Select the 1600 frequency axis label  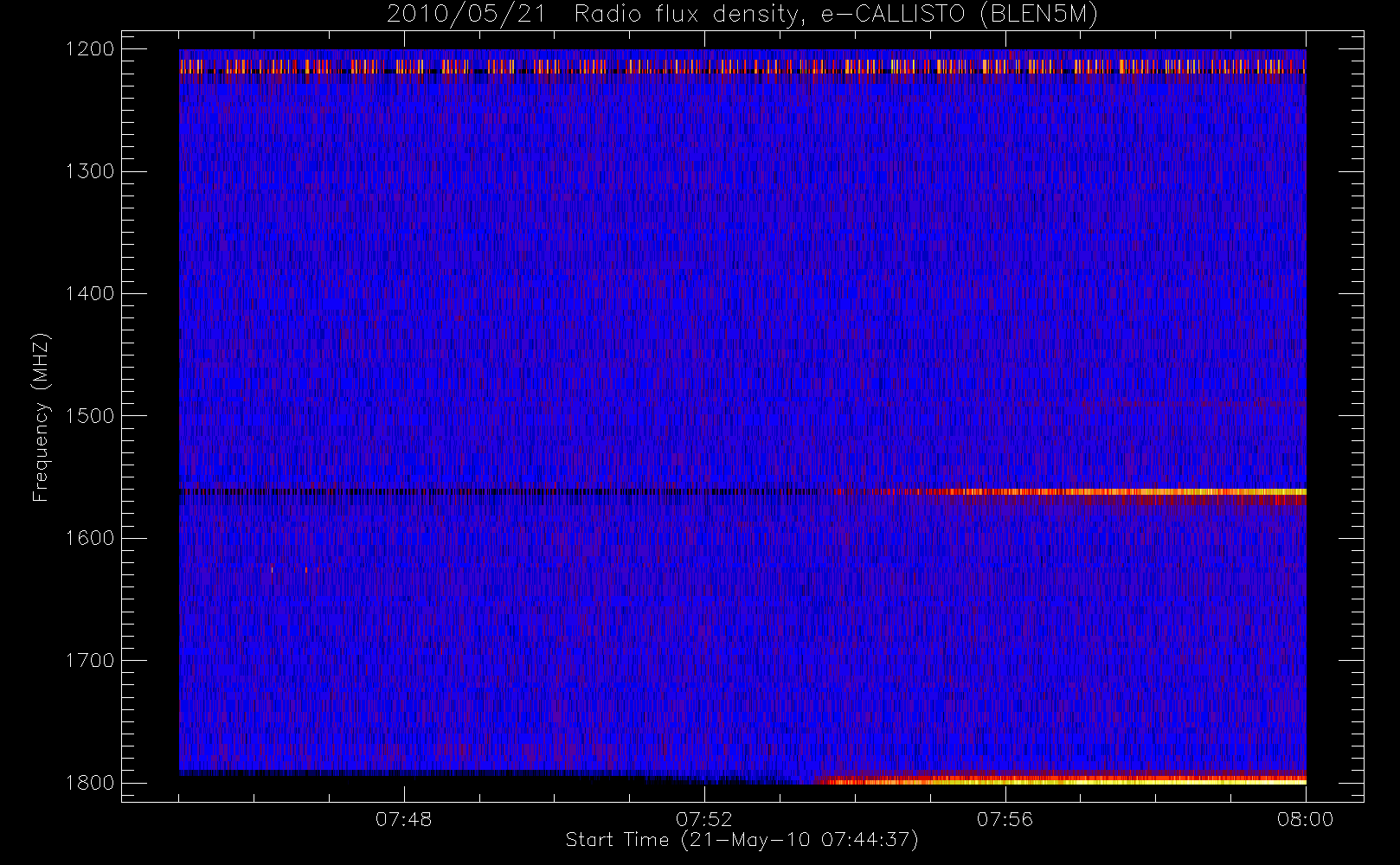pyautogui.click(x=90, y=538)
